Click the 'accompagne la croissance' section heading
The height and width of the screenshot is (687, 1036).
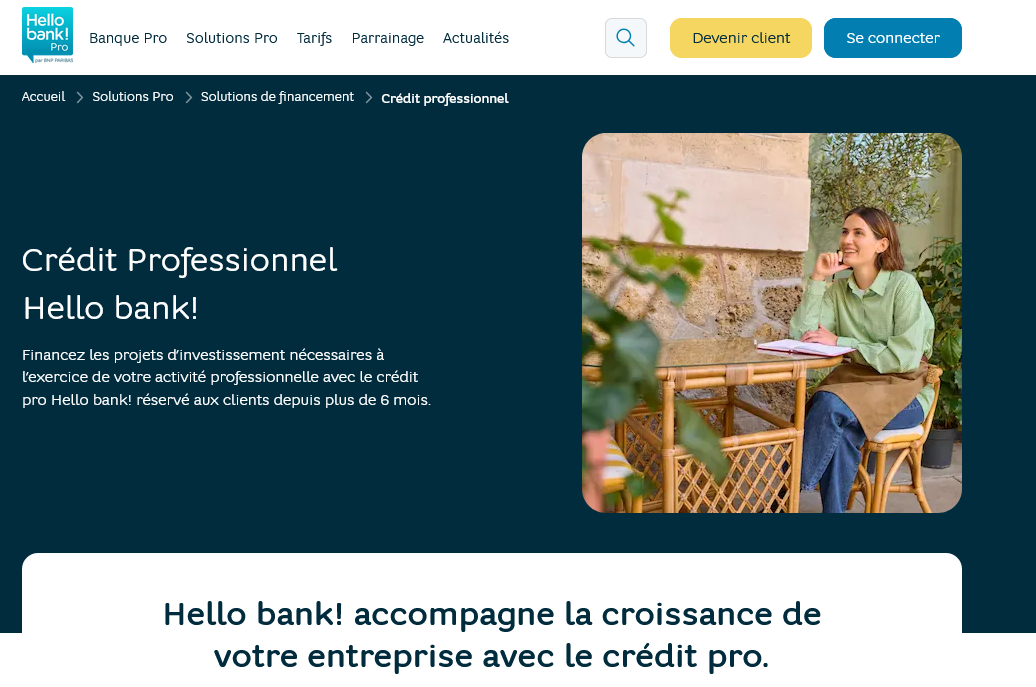(492, 635)
